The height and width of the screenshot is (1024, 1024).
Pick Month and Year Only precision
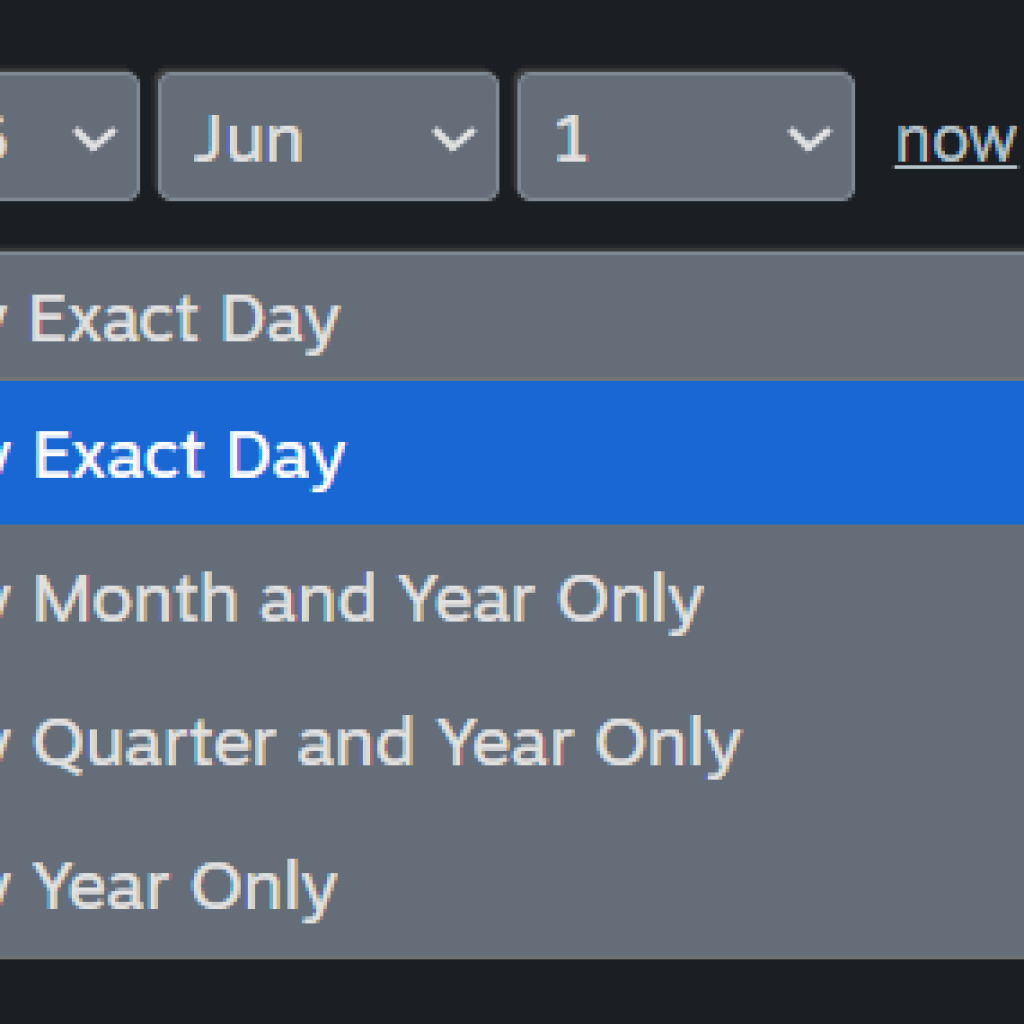[x=400, y=598]
